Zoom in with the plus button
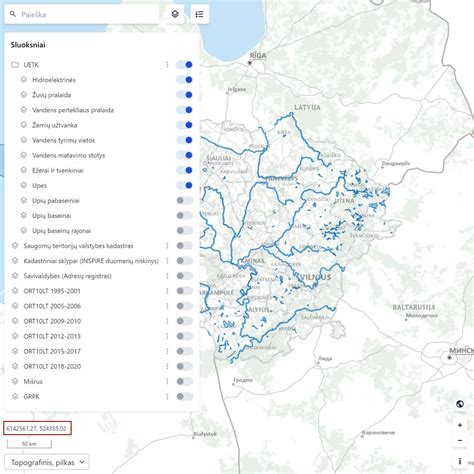Image resolution: width=474 pixels, height=474 pixels. 460,425
